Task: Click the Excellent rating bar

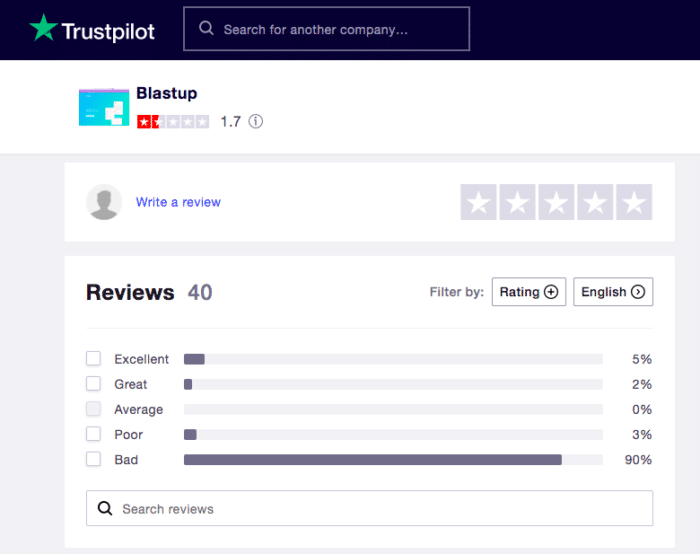Action: pos(393,359)
